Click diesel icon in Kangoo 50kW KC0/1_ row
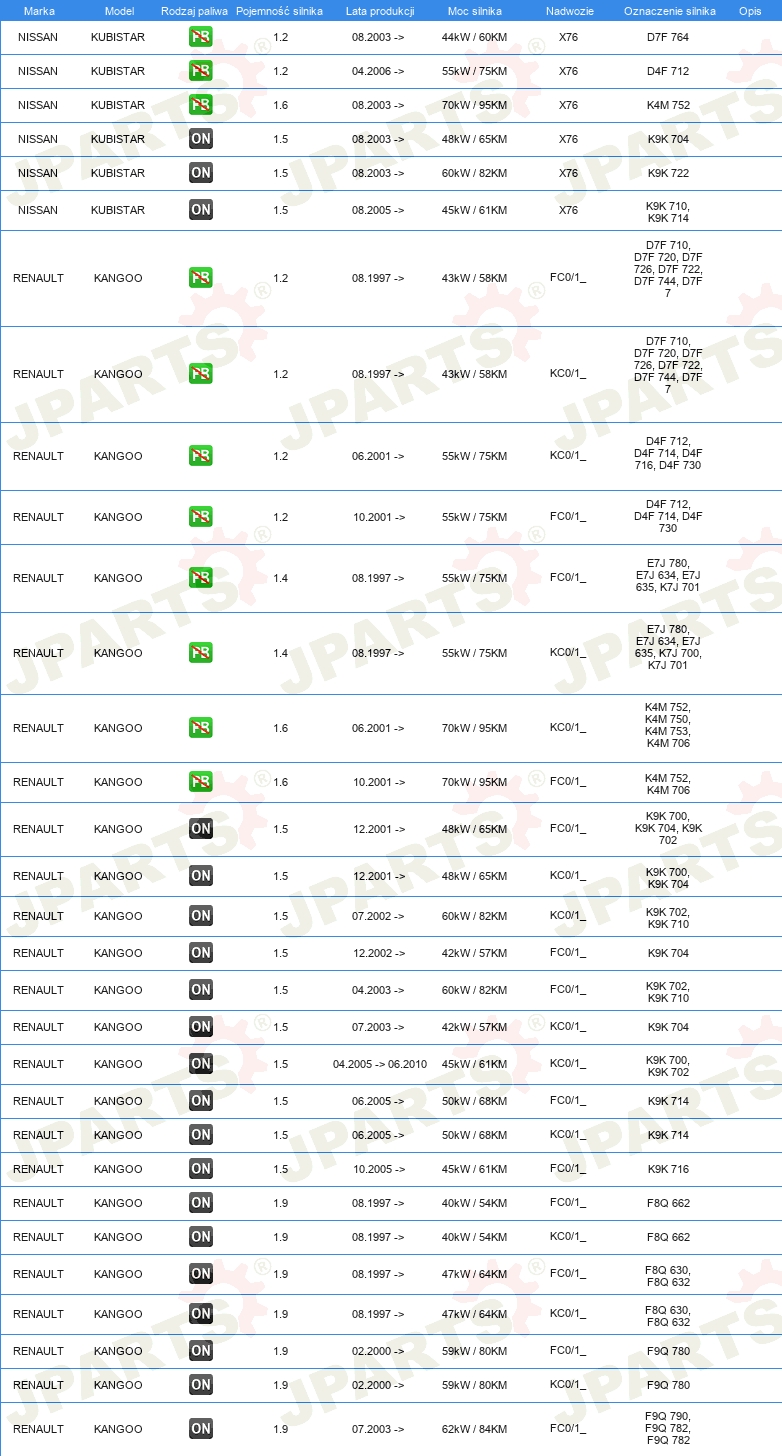This screenshot has height=1456, width=782. pyautogui.click(x=201, y=1135)
